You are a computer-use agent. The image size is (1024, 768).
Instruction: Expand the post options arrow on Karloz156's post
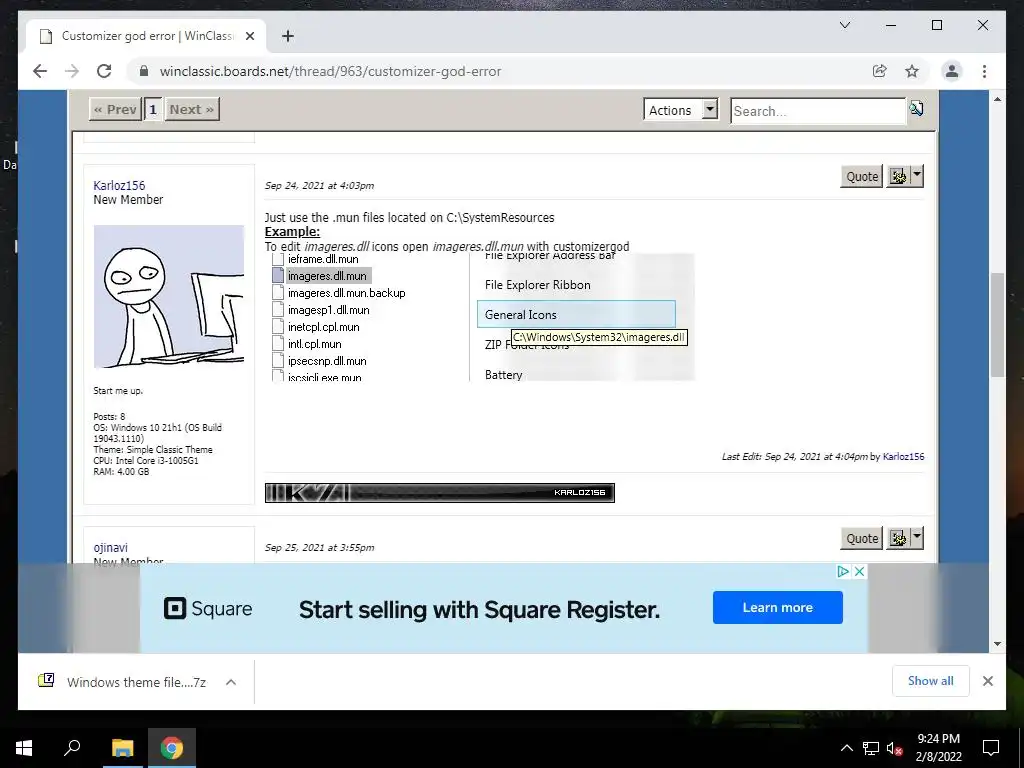click(917, 175)
